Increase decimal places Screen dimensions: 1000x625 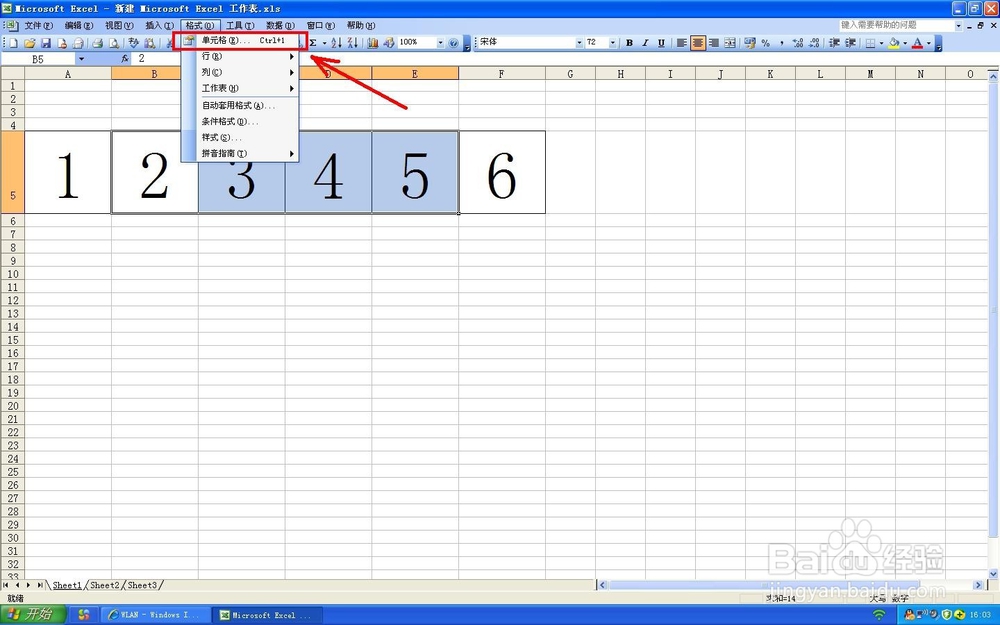(x=797, y=43)
